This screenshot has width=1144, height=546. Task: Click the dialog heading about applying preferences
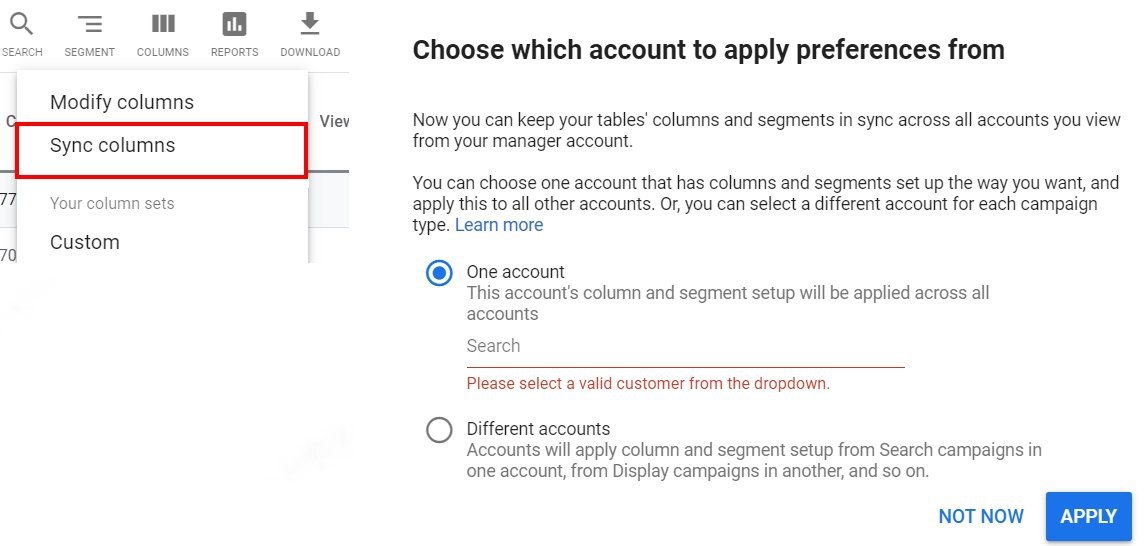(x=708, y=50)
